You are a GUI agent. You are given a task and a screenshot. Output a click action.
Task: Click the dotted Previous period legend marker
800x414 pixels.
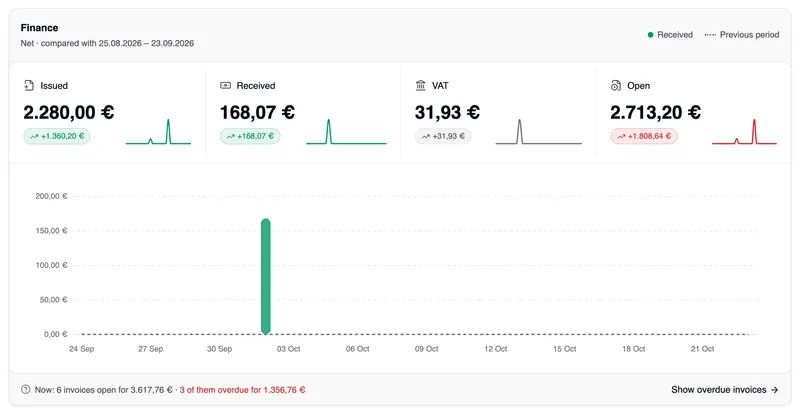tap(710, 35)
